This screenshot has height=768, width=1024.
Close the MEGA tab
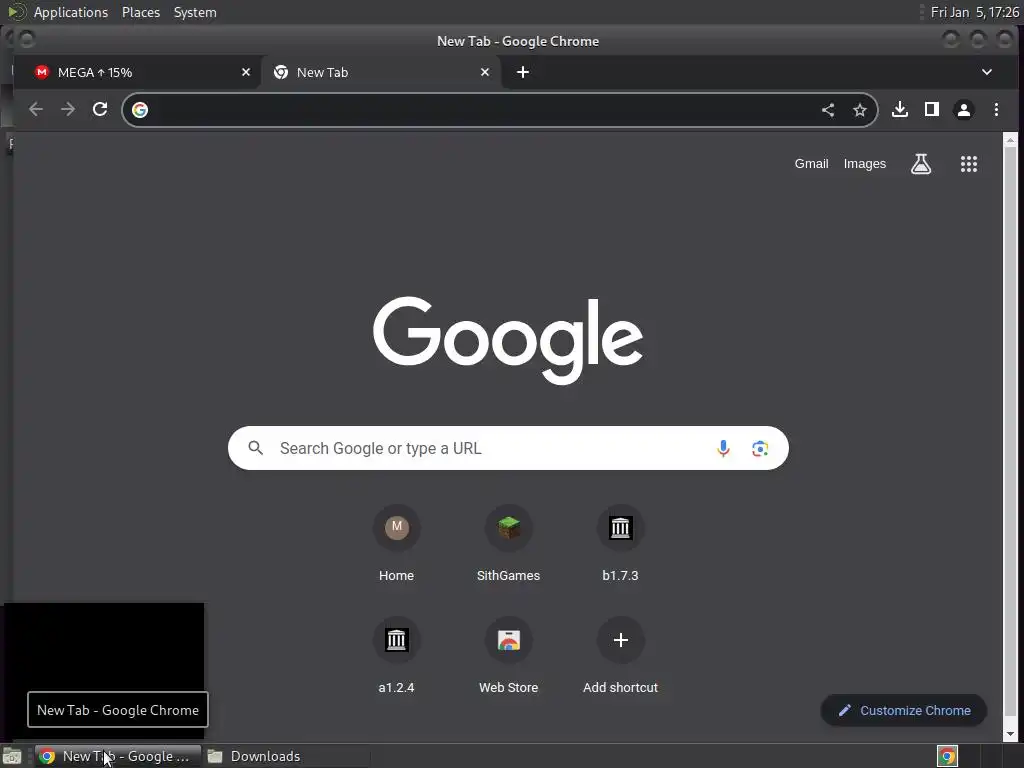pos(246,72)
